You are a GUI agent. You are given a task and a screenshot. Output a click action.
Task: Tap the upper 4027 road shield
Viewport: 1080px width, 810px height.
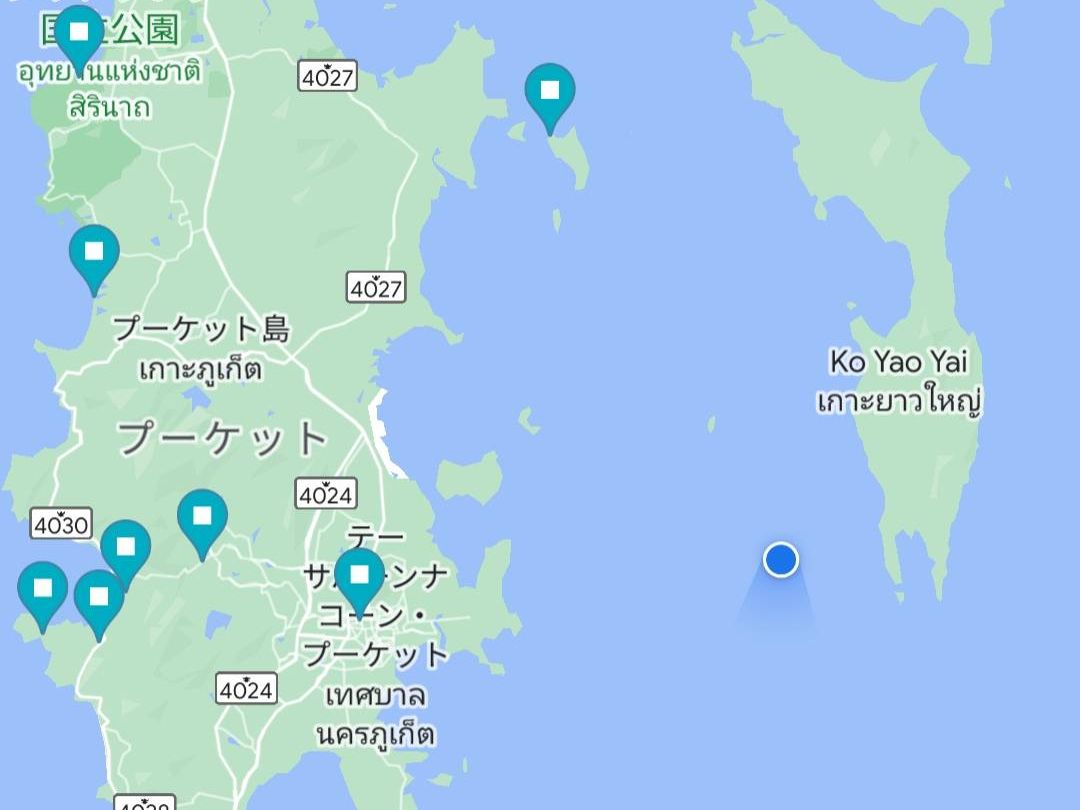[329, 76]
